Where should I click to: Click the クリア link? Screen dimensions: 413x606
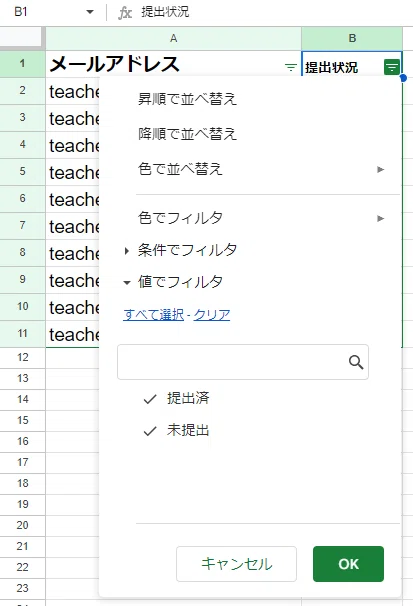click(212, 315)
